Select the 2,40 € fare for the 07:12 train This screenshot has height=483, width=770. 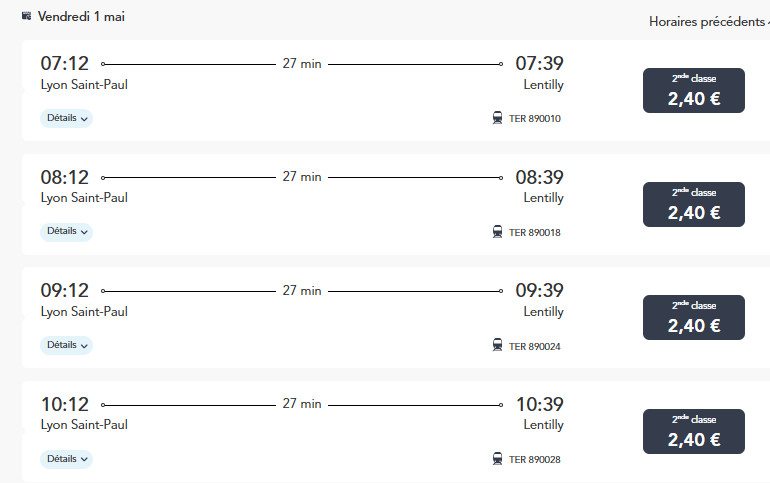tap(693, 91)
